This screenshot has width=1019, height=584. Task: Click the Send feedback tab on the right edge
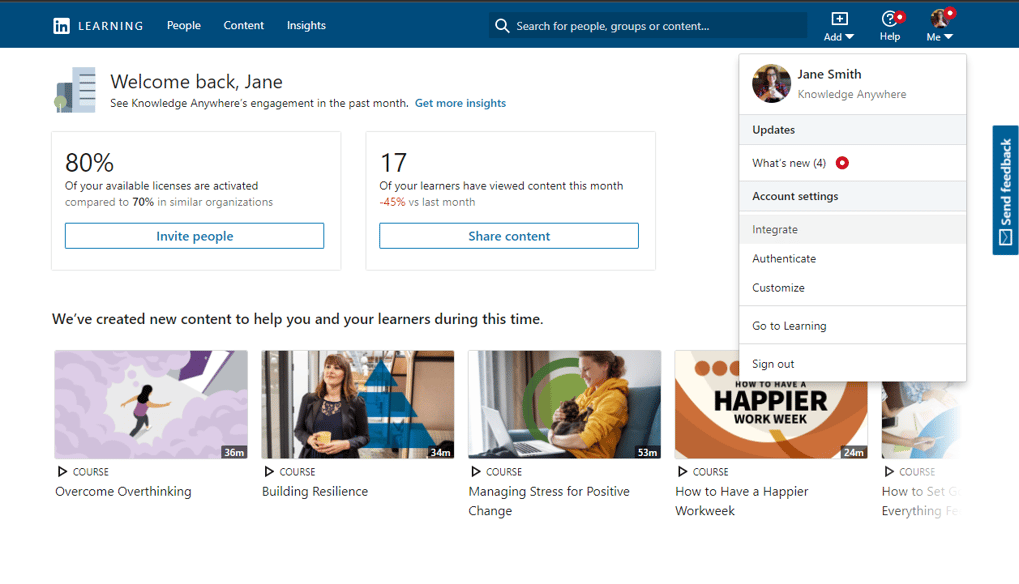click(1004, 190)
